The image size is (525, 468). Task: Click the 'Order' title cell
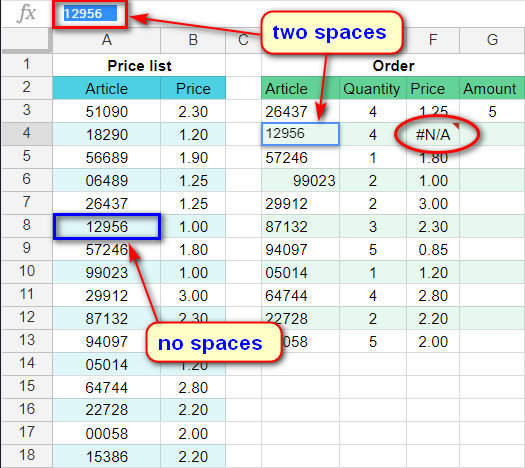pyautogui.click(x=393, y=66)
